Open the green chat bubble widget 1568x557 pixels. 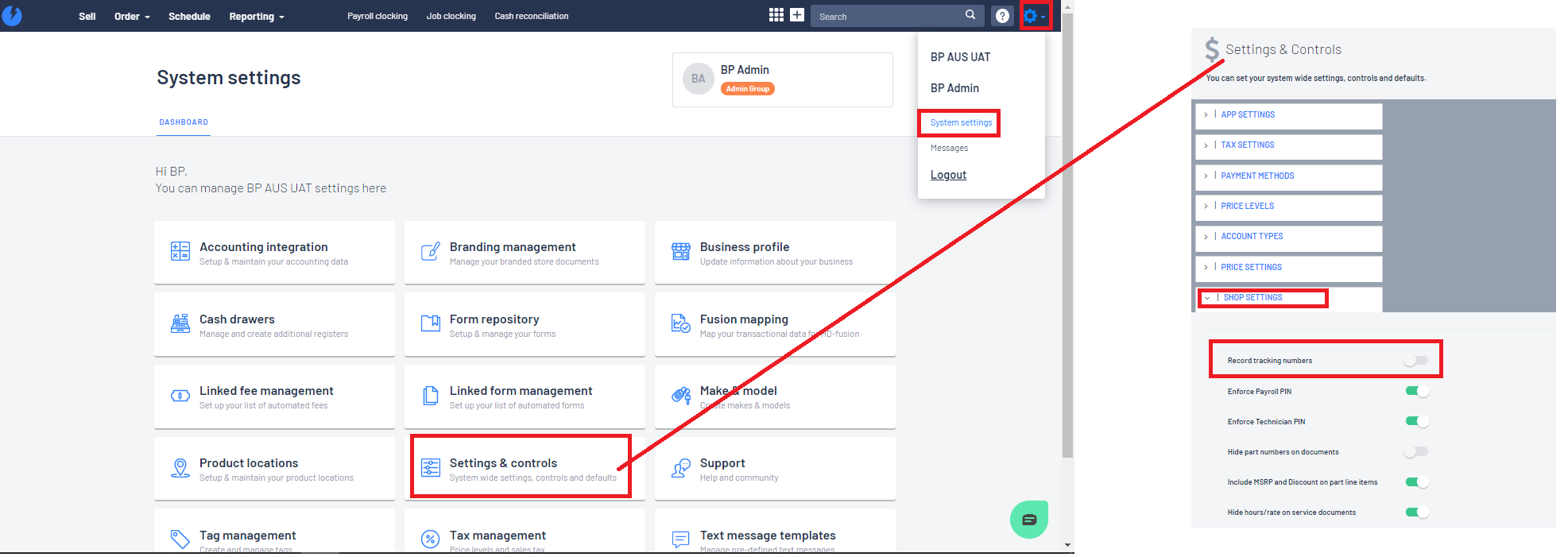tap(1029, 520)
